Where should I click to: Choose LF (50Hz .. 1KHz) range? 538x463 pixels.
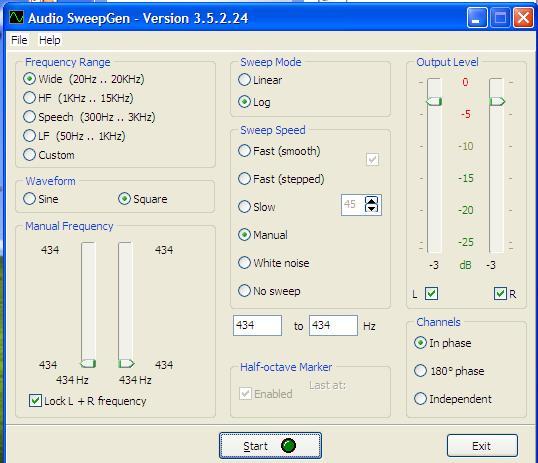click(x=74, y=136)
